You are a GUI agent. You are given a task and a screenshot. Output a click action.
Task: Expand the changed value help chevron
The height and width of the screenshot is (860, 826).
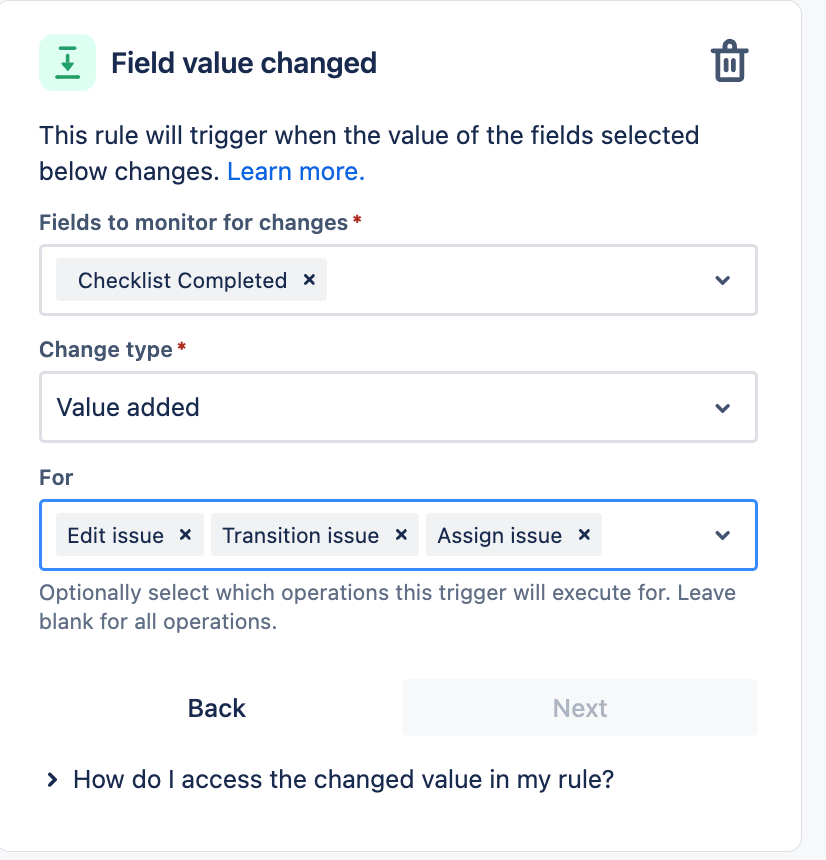(52, 780)
